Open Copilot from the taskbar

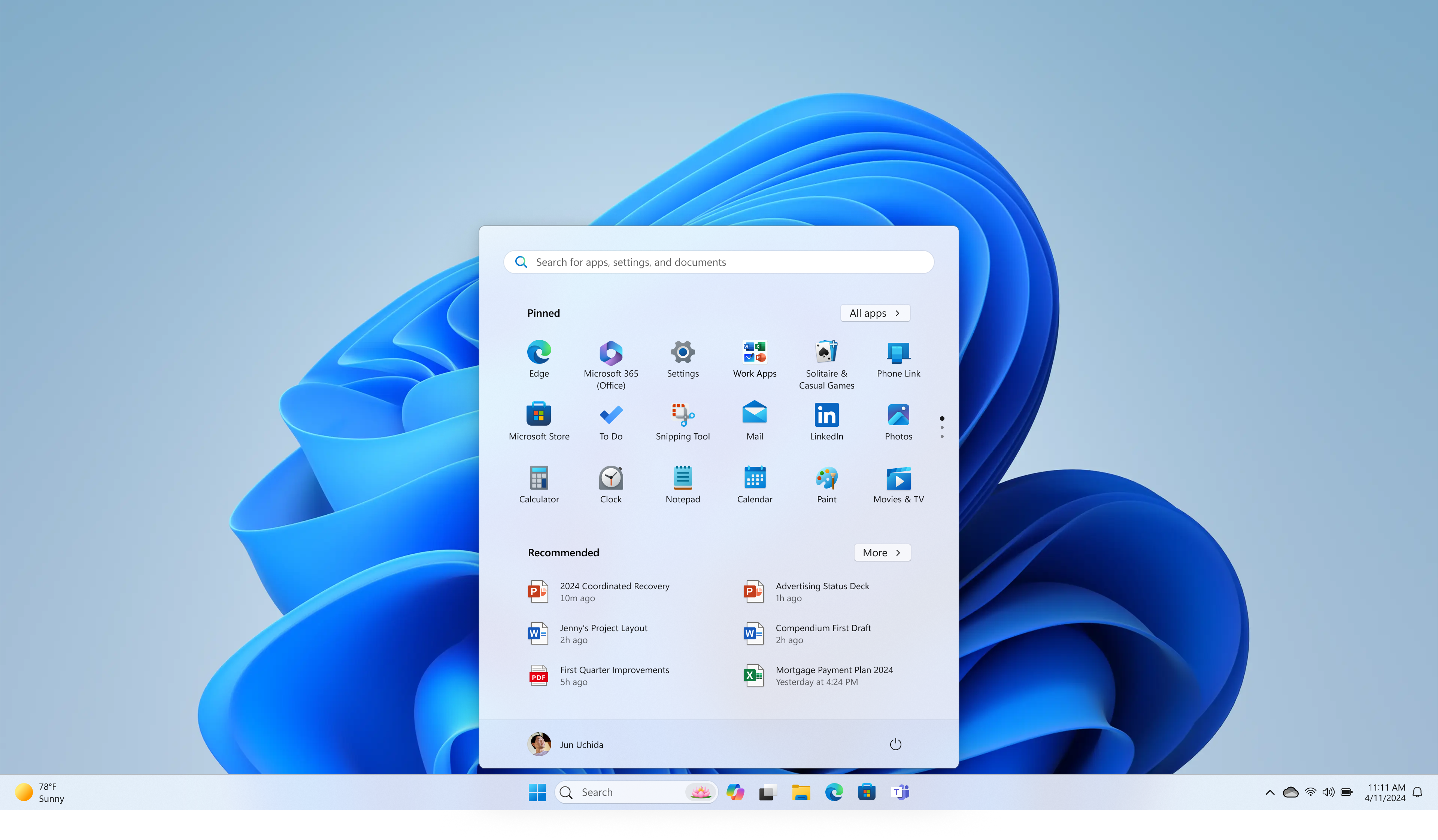point(735,792)
